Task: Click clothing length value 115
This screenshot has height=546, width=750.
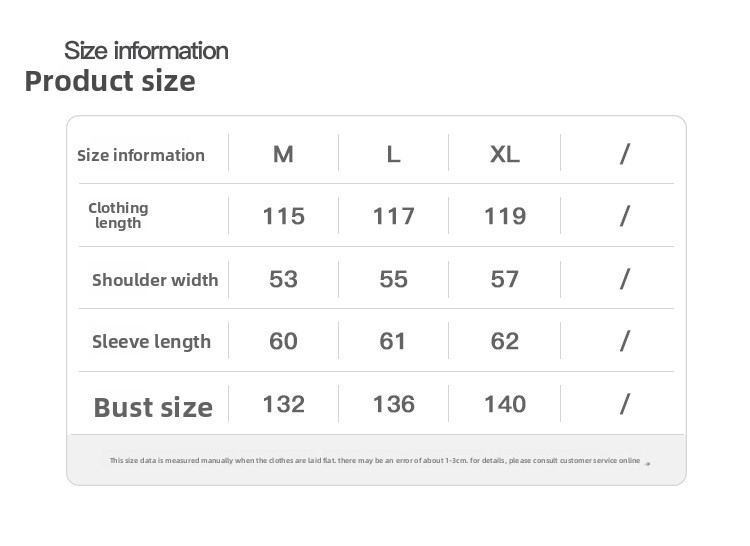Action: (x=283, y=216)
